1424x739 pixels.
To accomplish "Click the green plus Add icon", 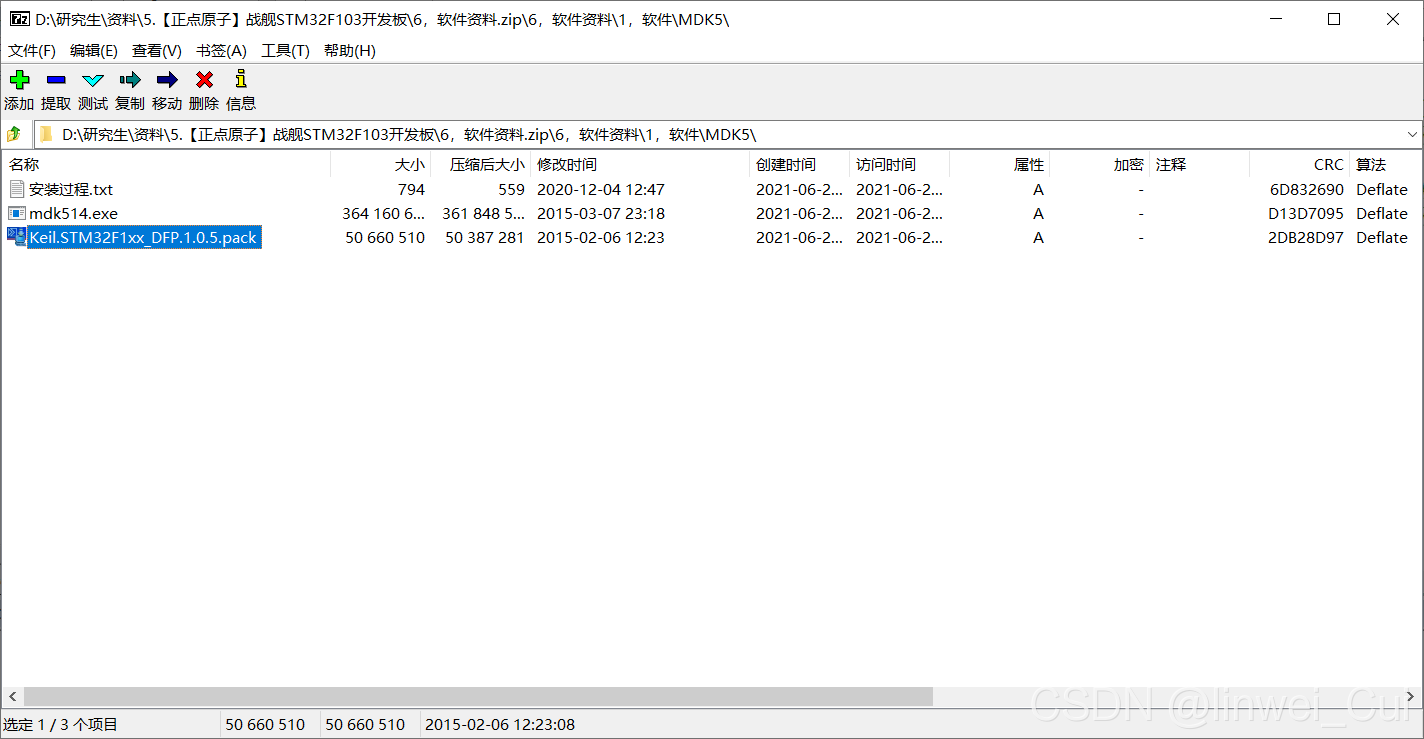I will (x=19, y=80).
